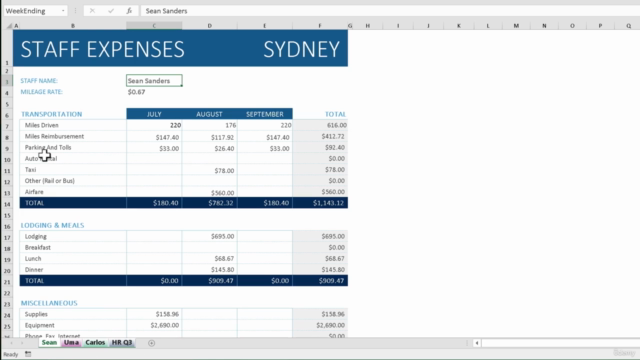Click the Ready status bar text
The height and width of the screenshot is (360, 640).
pyautogui.click(x=11, y=354)
